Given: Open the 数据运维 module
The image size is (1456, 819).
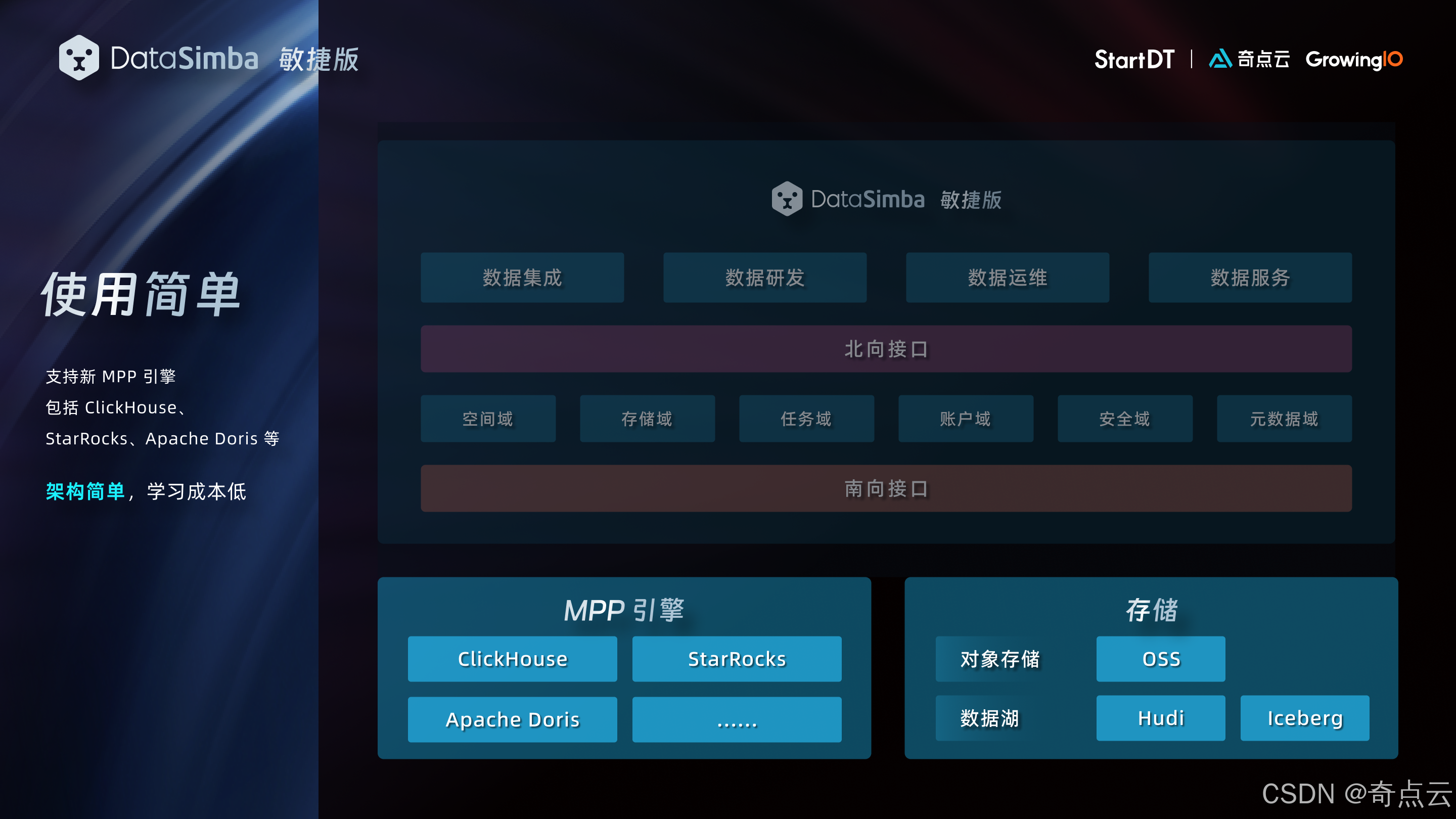Looking at the screenshot, I should (1007, 278).
